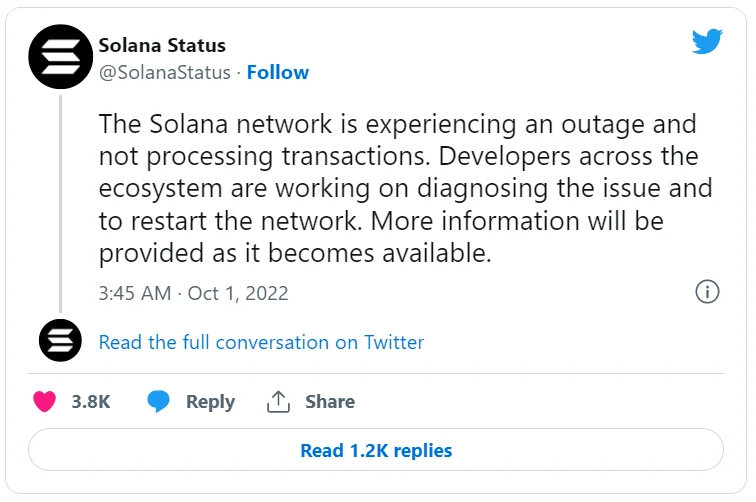Click the Share text label
Screen dimensions: 756x502
coord(330,402)
